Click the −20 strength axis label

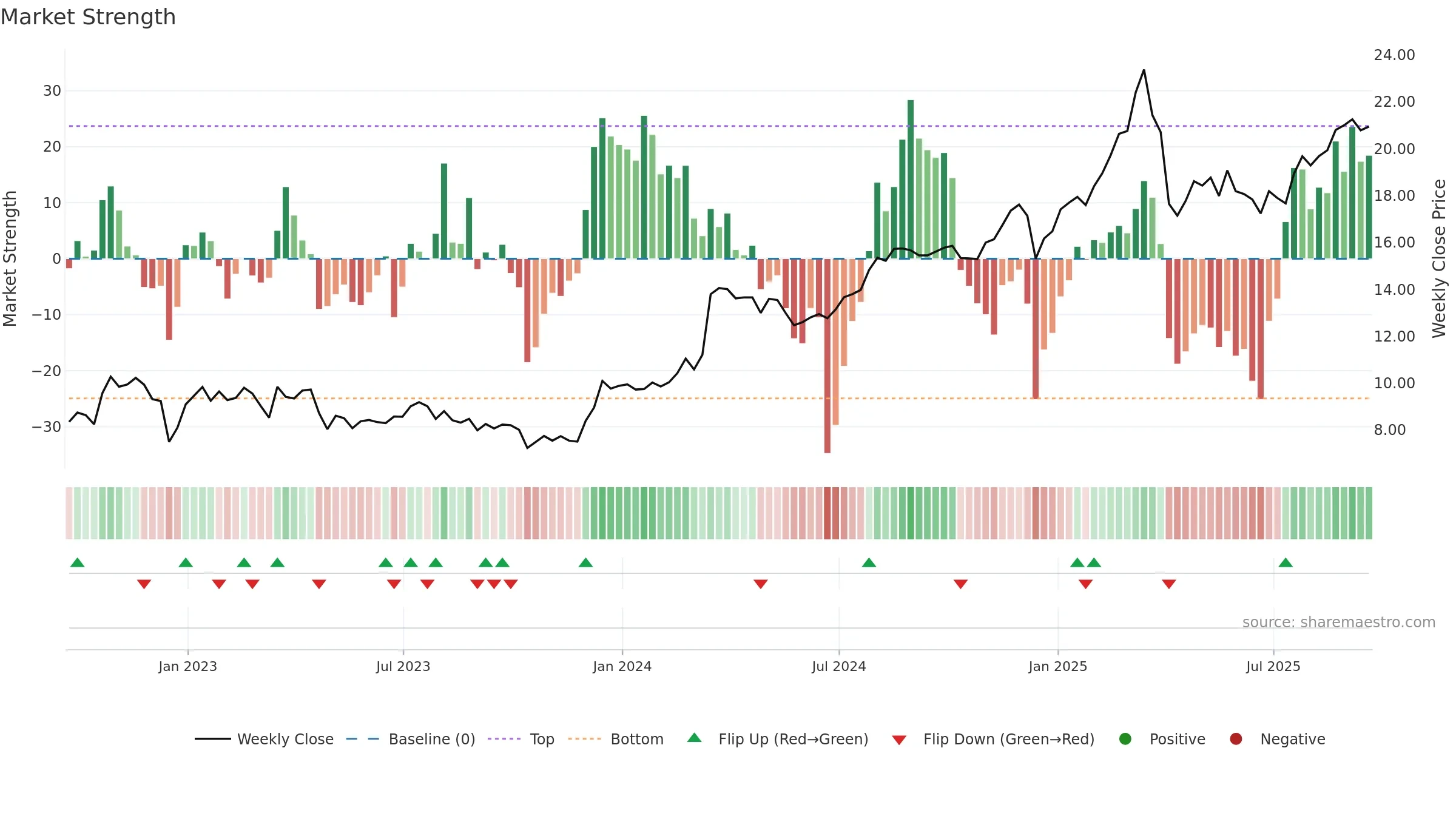pos(47,371)
